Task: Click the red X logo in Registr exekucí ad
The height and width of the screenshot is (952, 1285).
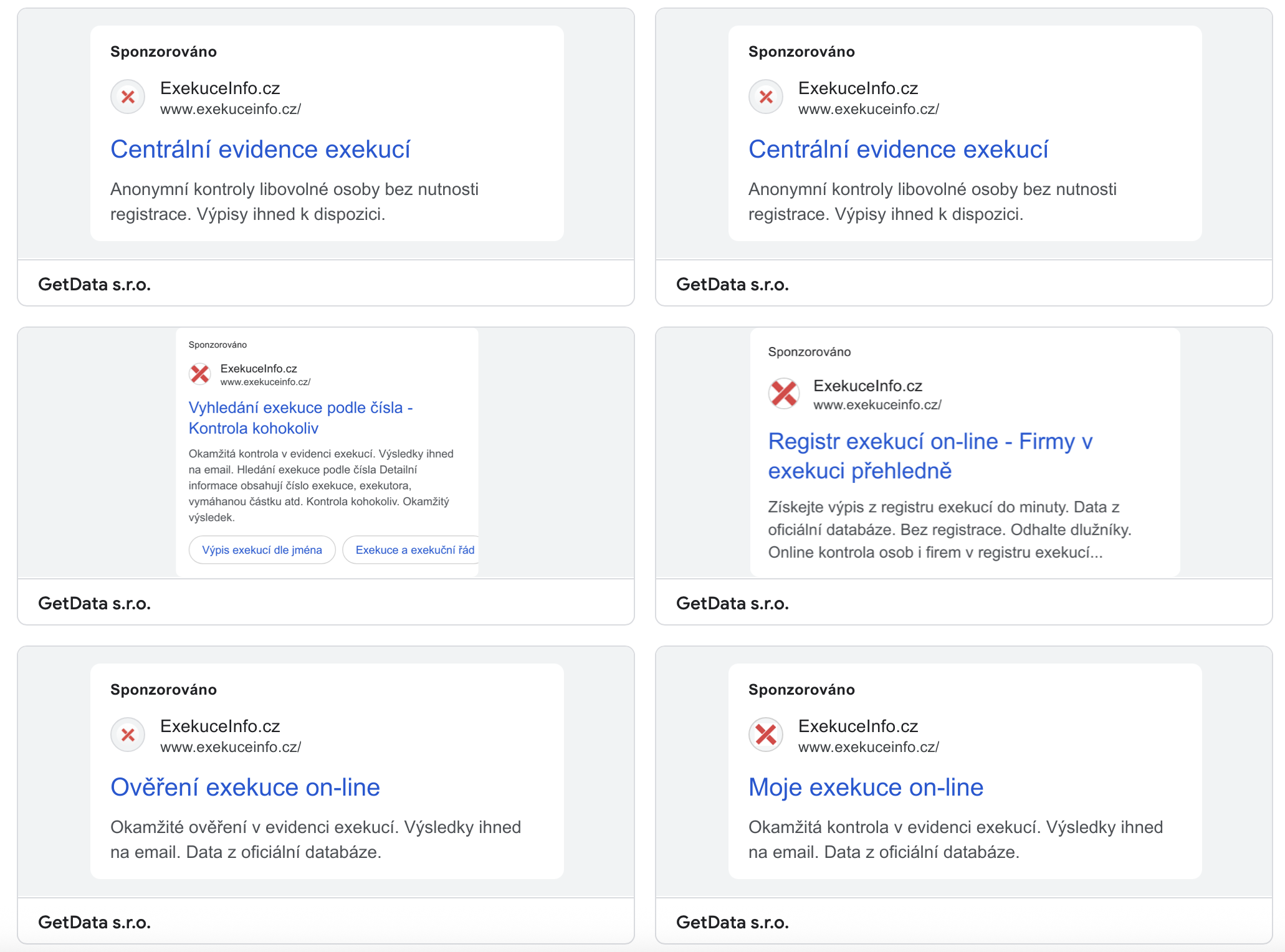Action: (784, 394)
